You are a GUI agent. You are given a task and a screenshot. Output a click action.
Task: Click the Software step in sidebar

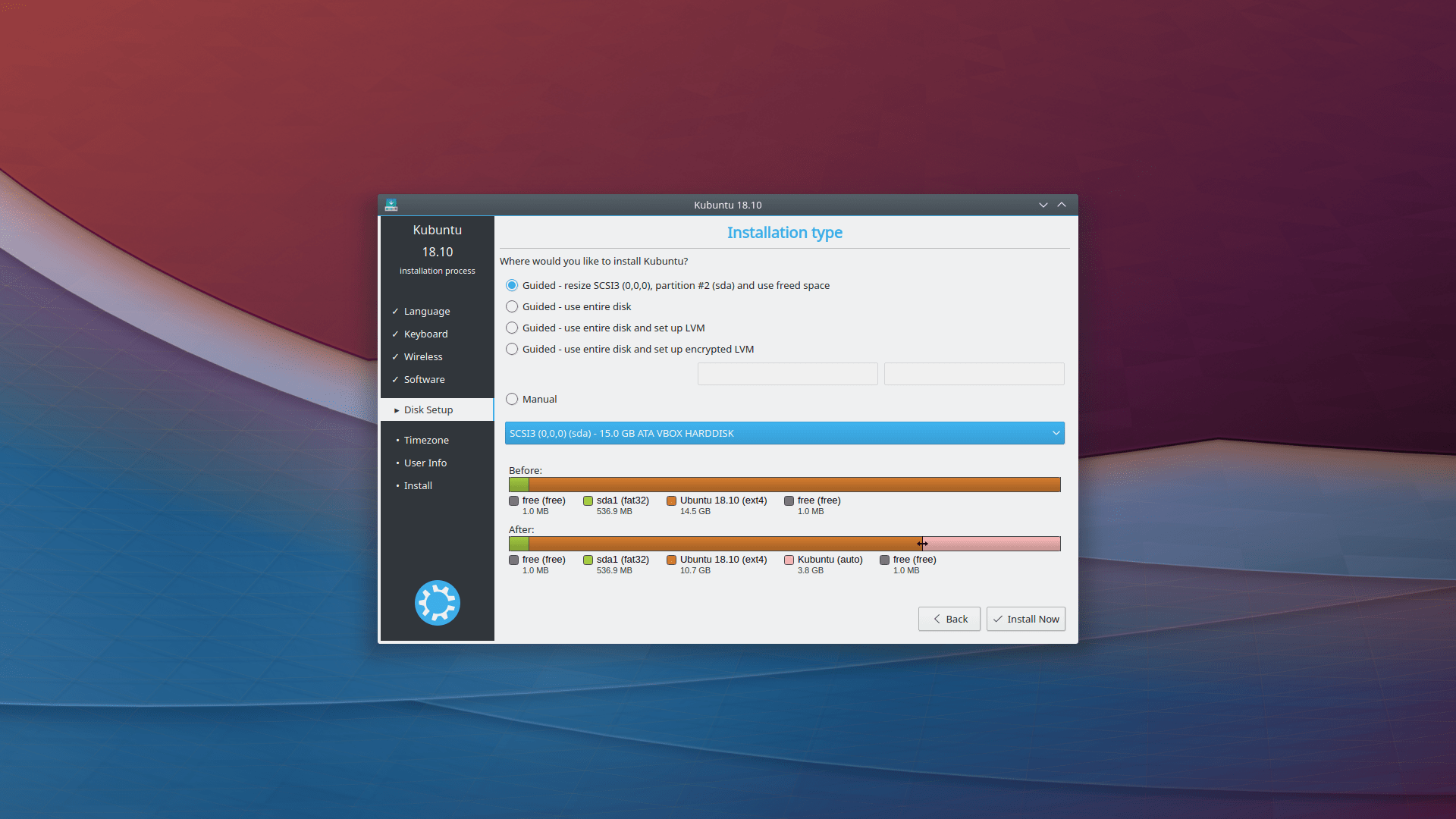tap(424, 379)
